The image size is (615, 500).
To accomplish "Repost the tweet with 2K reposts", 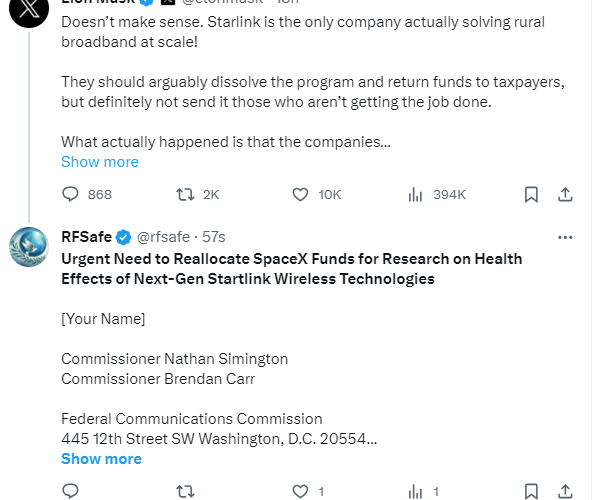I will pyautogui.click(x=185, y=194).
